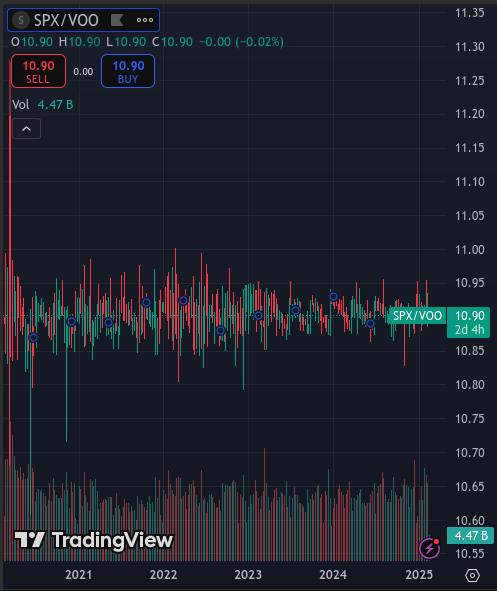497x591 pixels.
Task: Click the 10.90 current price axis label
Action: [469, 322]
